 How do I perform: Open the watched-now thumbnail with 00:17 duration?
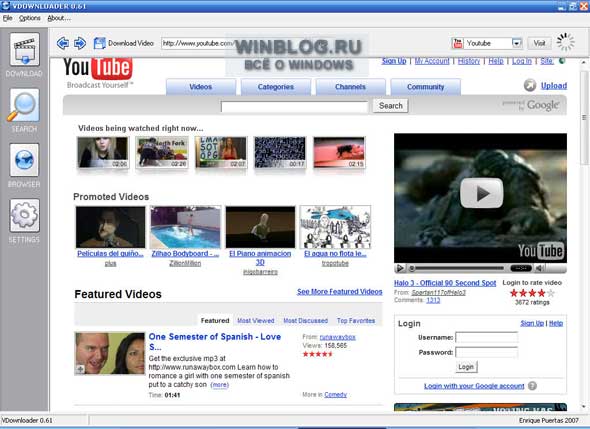(280, 152)
